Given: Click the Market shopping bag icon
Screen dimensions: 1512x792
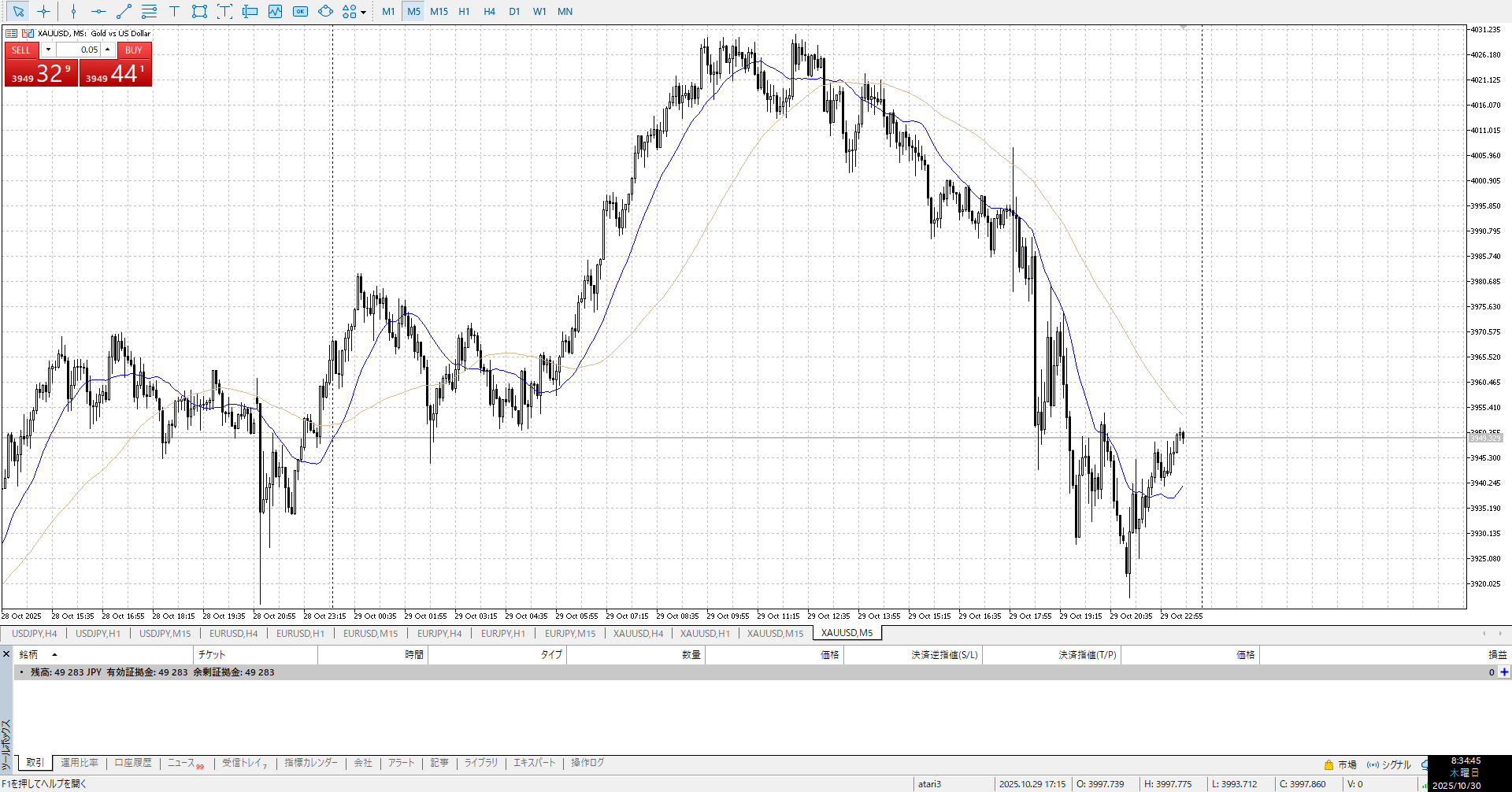Looking at the screenshot, I should [1329, 764].
